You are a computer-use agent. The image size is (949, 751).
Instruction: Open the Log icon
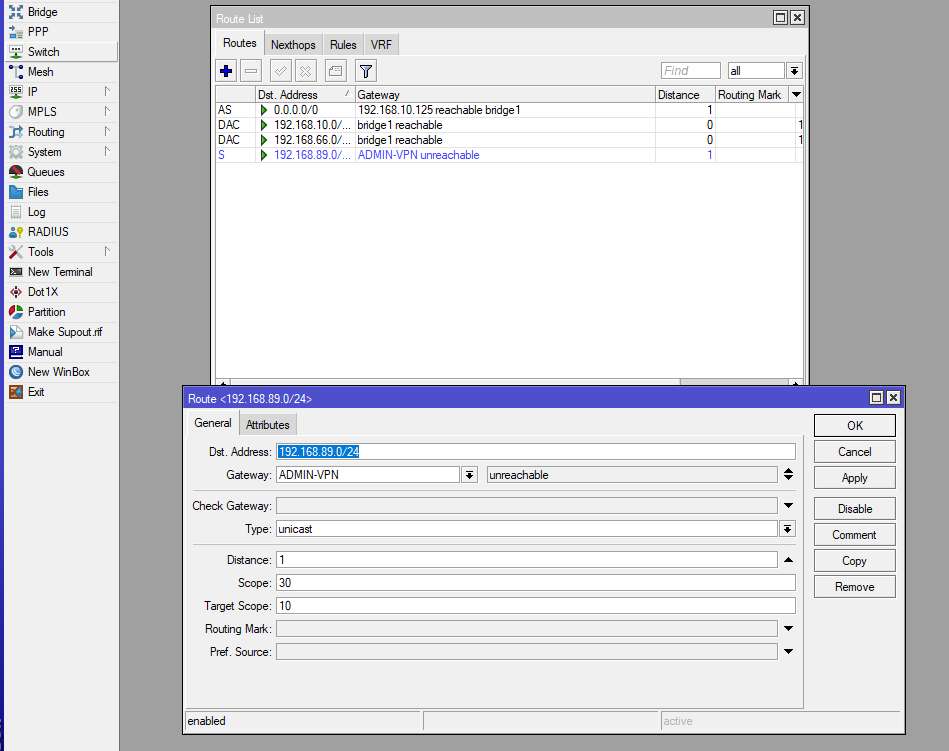pos(16,212)
